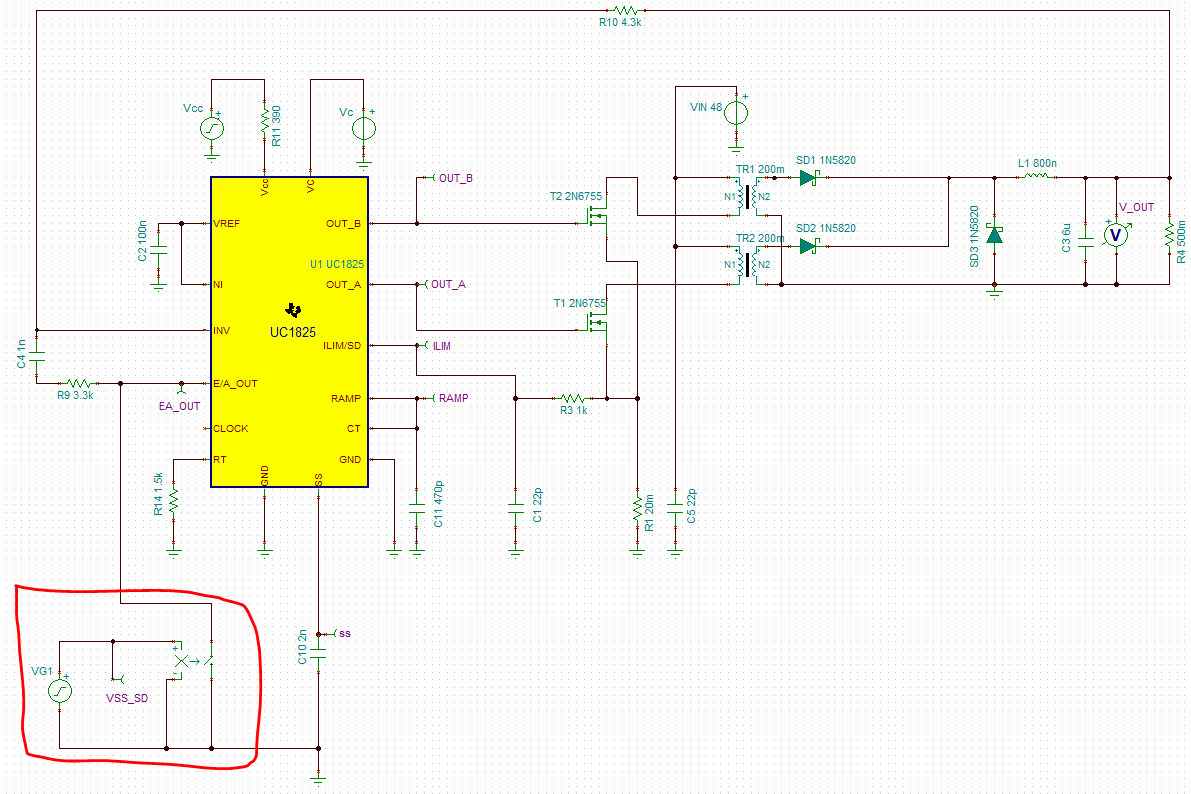Select the Vcc voltage source symbol
The height and width of the screenshot is (794, 1191).
(x=212, y=128)
